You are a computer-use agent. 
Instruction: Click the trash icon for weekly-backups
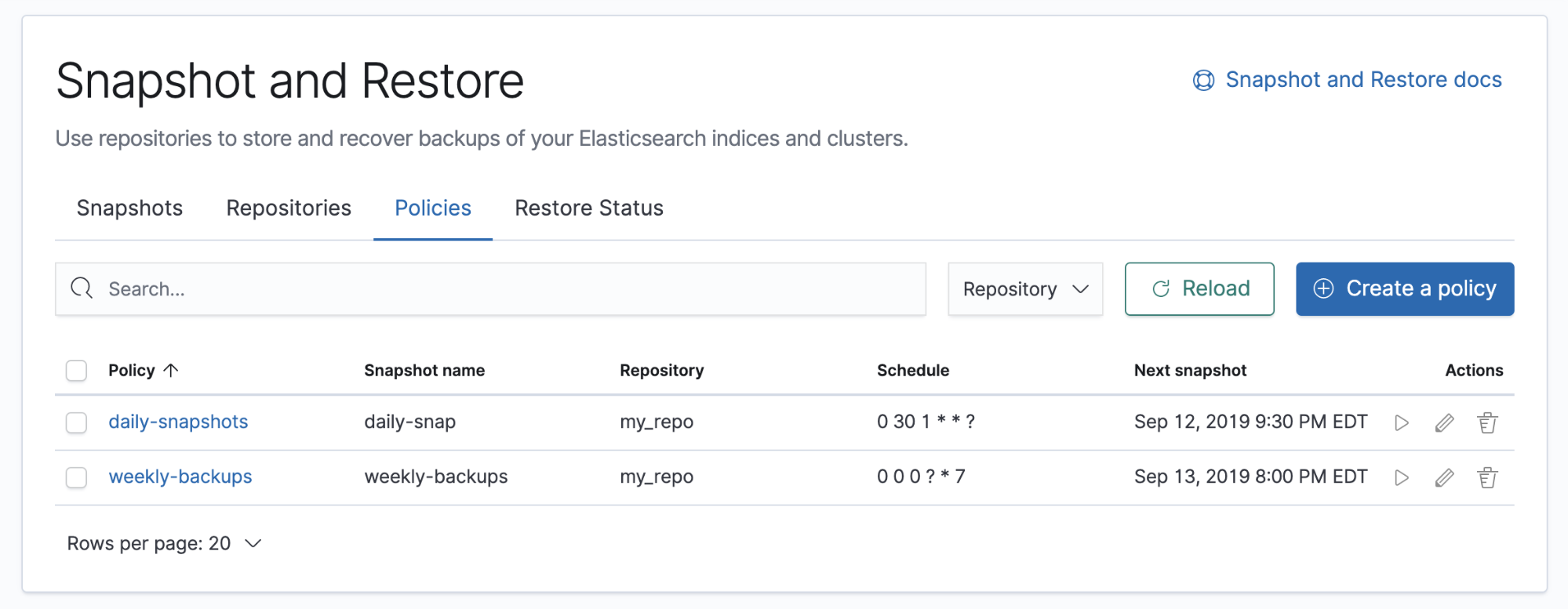[1487, 477]
